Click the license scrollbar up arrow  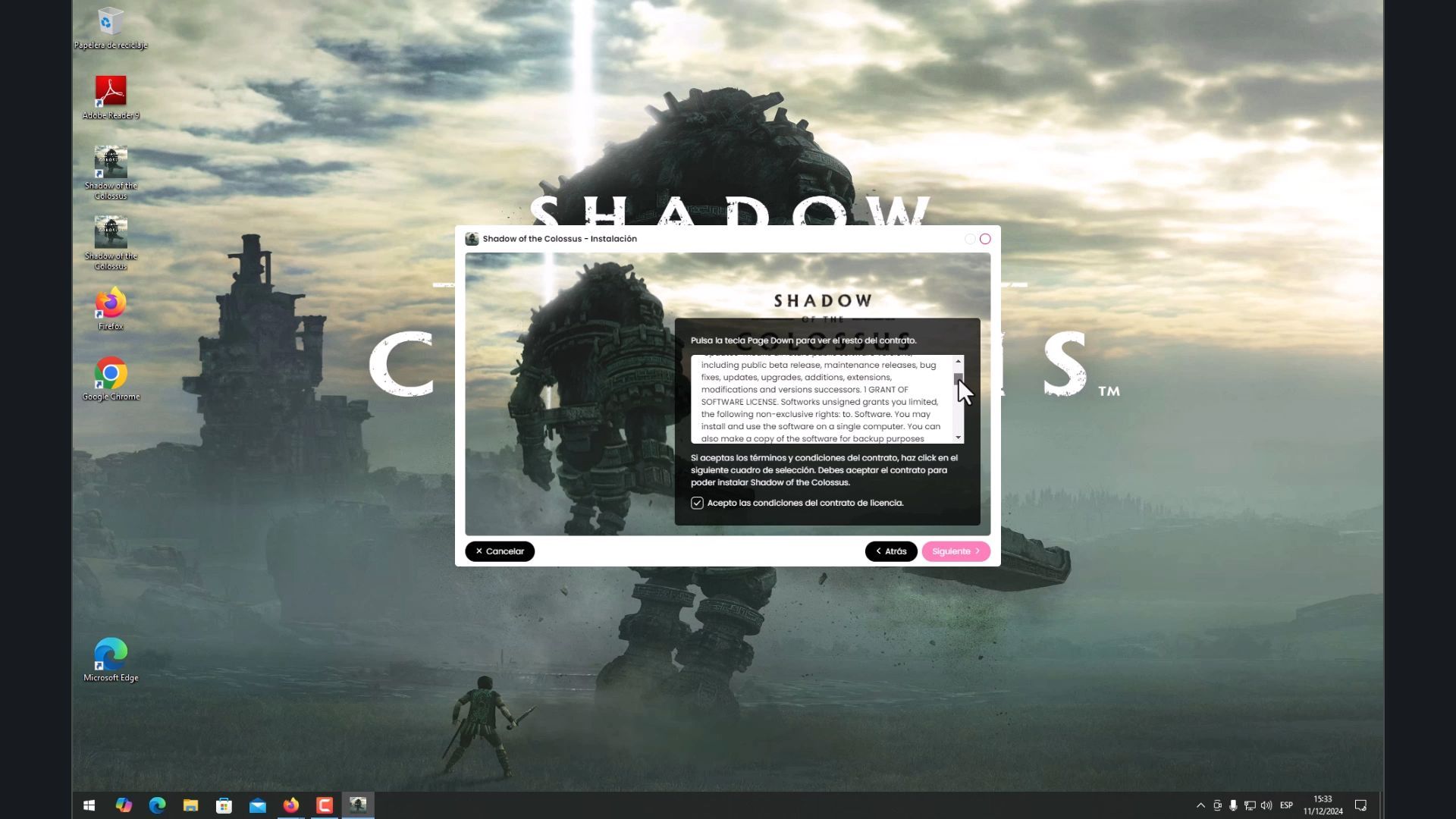point(959,361)
